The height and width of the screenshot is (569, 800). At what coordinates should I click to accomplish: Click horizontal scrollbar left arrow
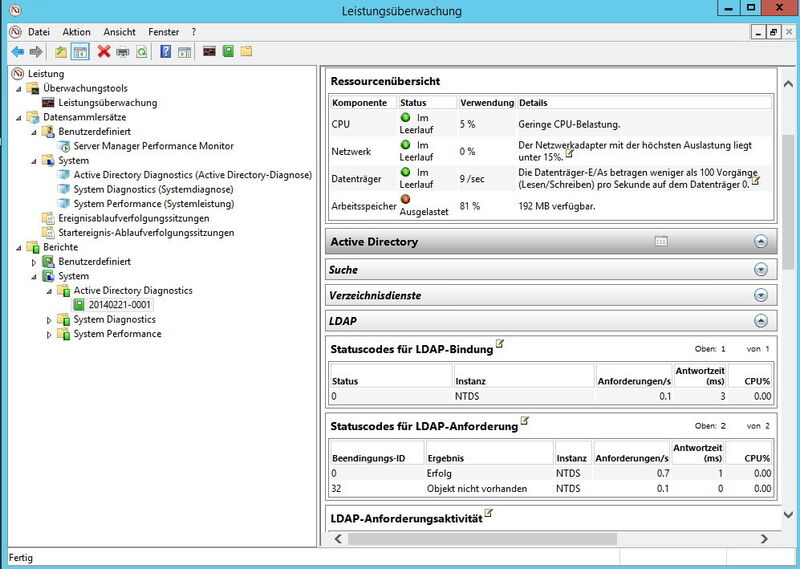(x=338, y=539)
